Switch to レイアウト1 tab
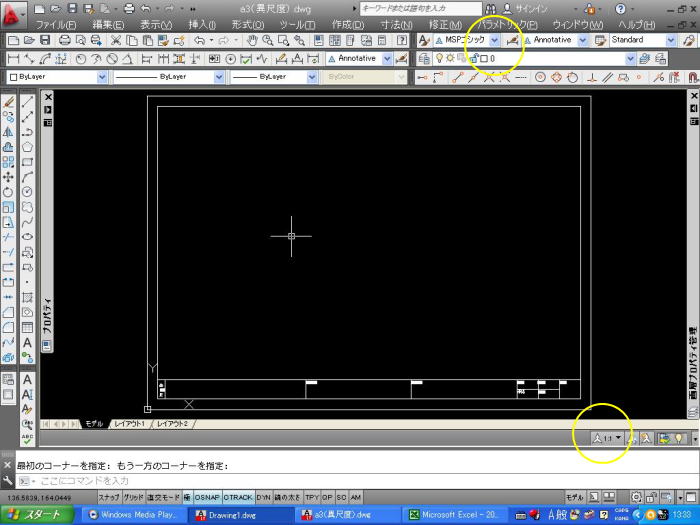700x525 pixels. point(129,424)
